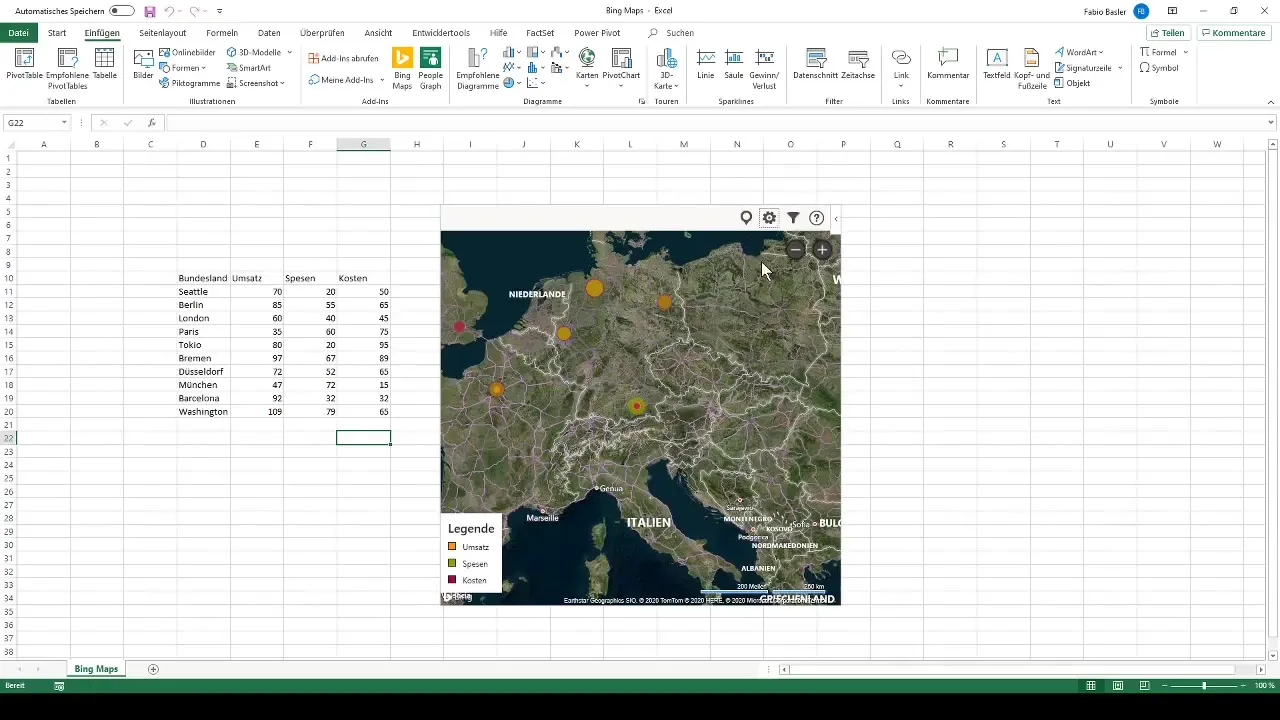Save the workbook via the disk icon
This screenshot has height=720, width=1280.
(x=150, y=11)
